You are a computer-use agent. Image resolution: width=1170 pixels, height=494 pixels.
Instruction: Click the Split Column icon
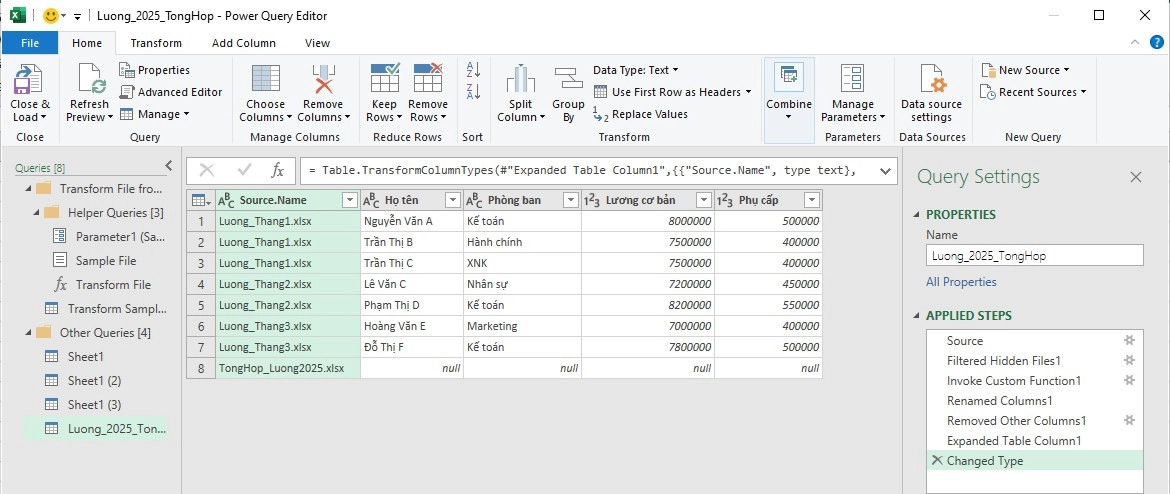(x=521, y=80)
